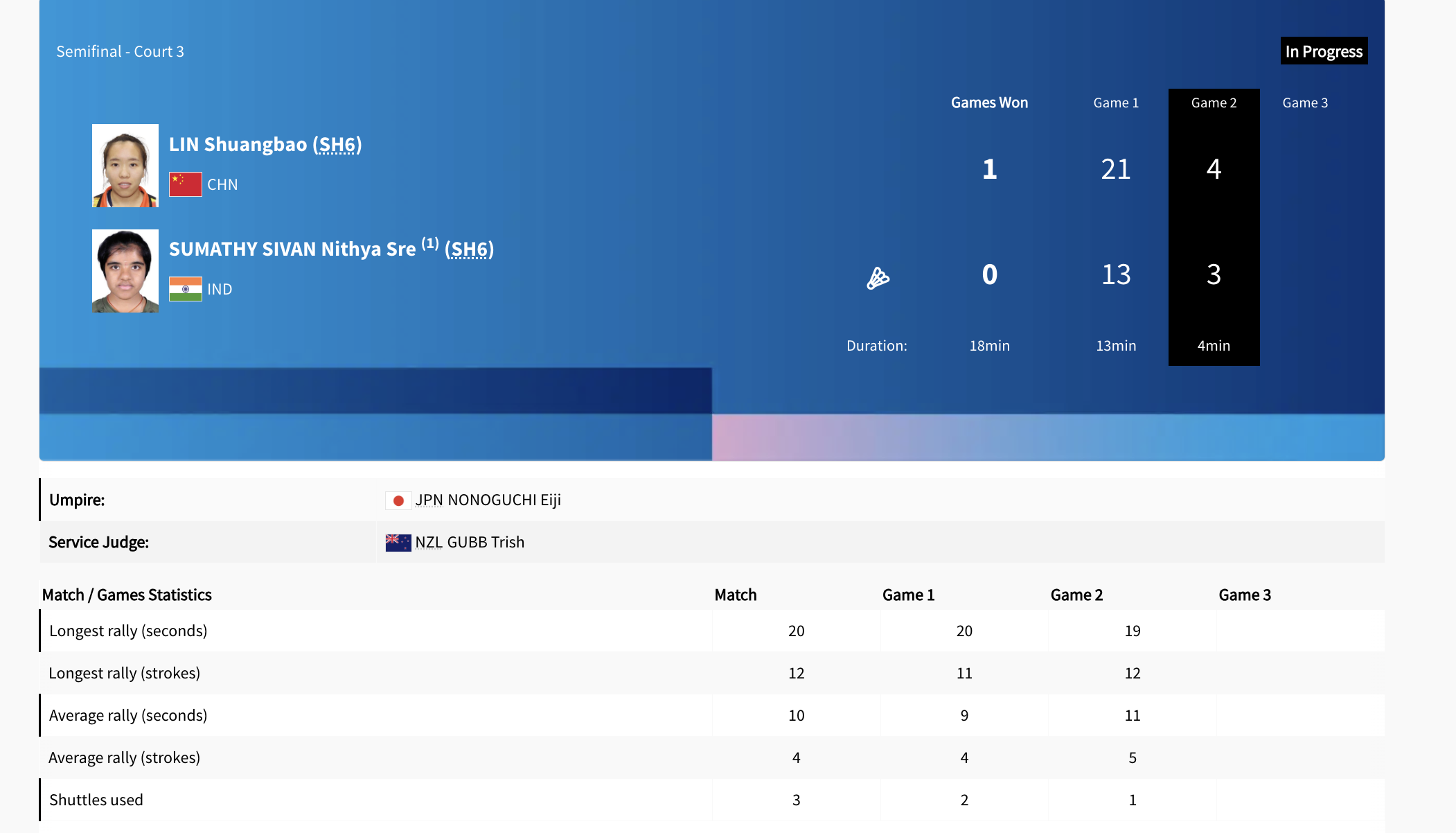Open SUMATHY SIVAN Nithya Sre's photo
Viewport: 1456px width, 833px height.
click(x=125, y=271)
